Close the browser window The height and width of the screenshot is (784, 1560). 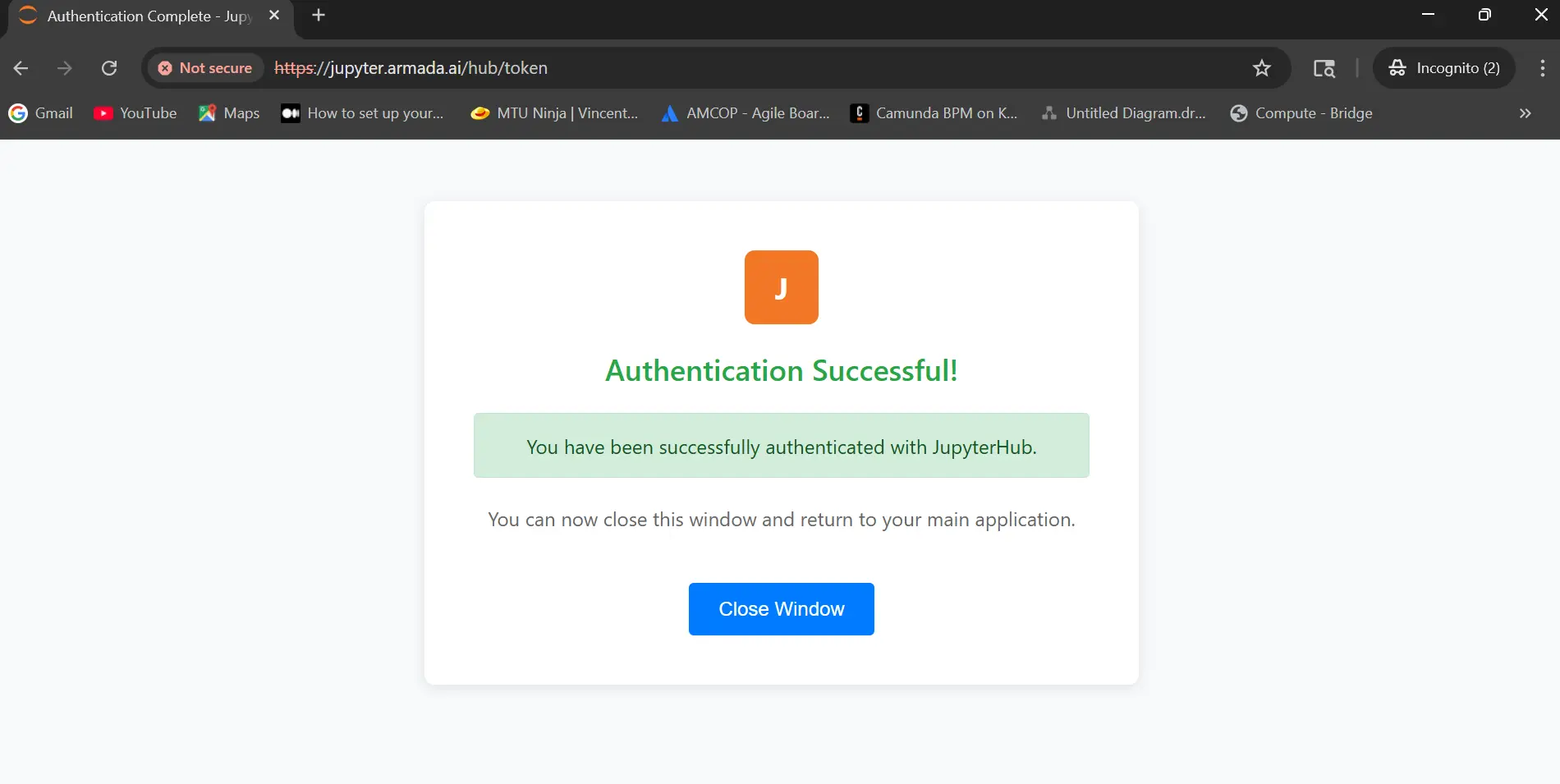point(1541,15)
